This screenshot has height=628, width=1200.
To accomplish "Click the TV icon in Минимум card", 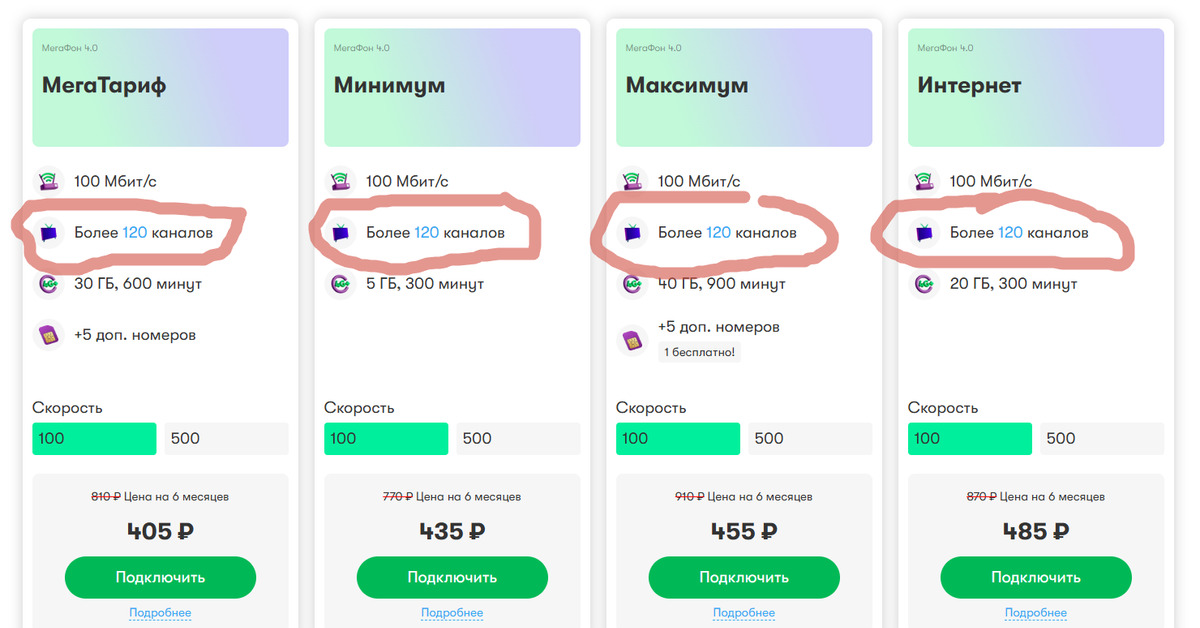I will tap(340, 233).
